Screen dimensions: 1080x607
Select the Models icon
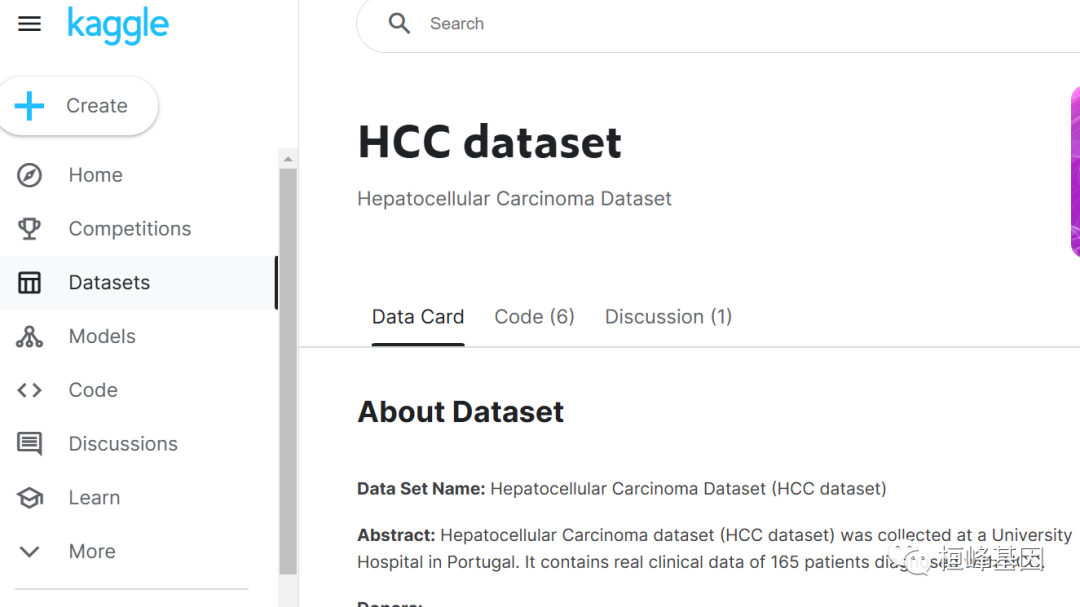click(30, 336)
